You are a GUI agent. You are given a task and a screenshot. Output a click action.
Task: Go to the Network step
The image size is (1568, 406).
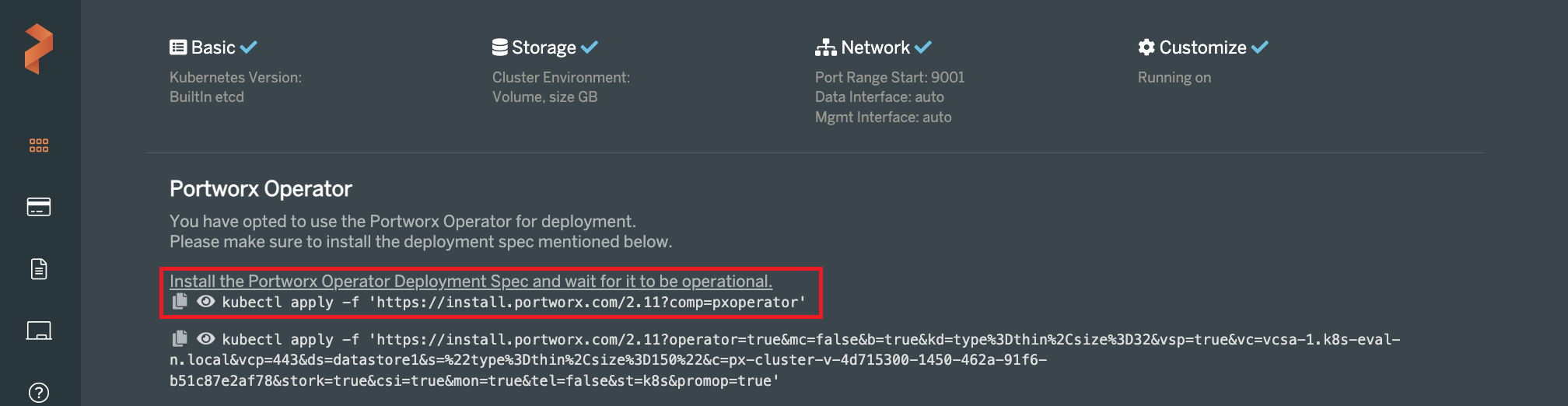[x=873, y=47]
